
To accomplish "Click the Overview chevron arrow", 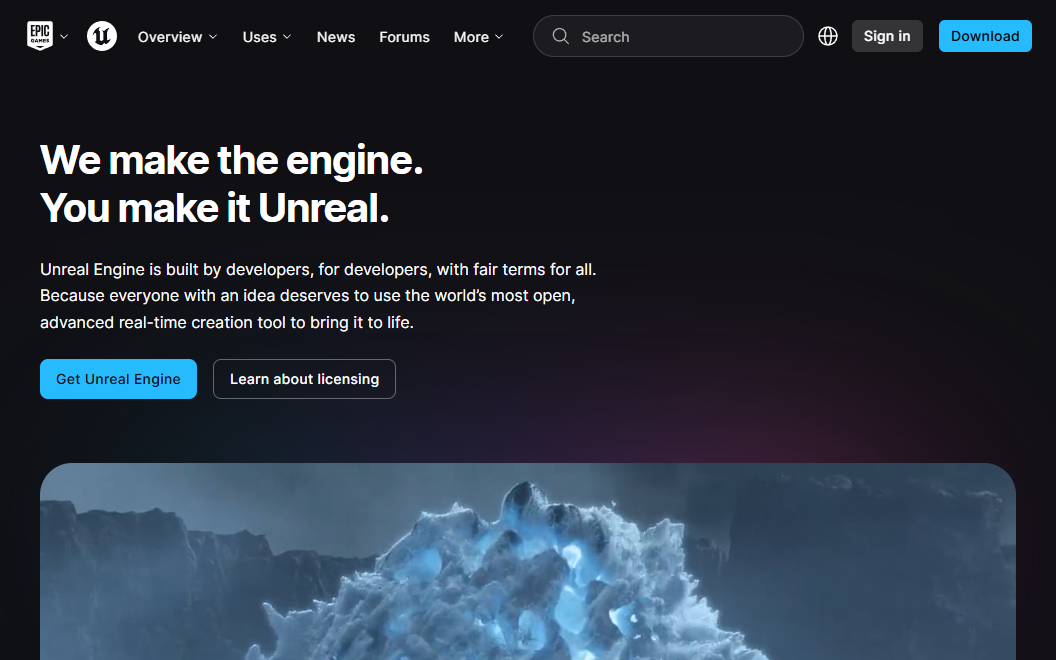I will coord(213,36).
